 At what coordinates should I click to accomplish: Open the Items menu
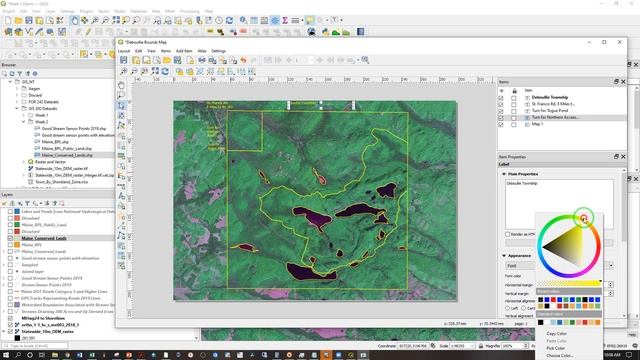165,51
